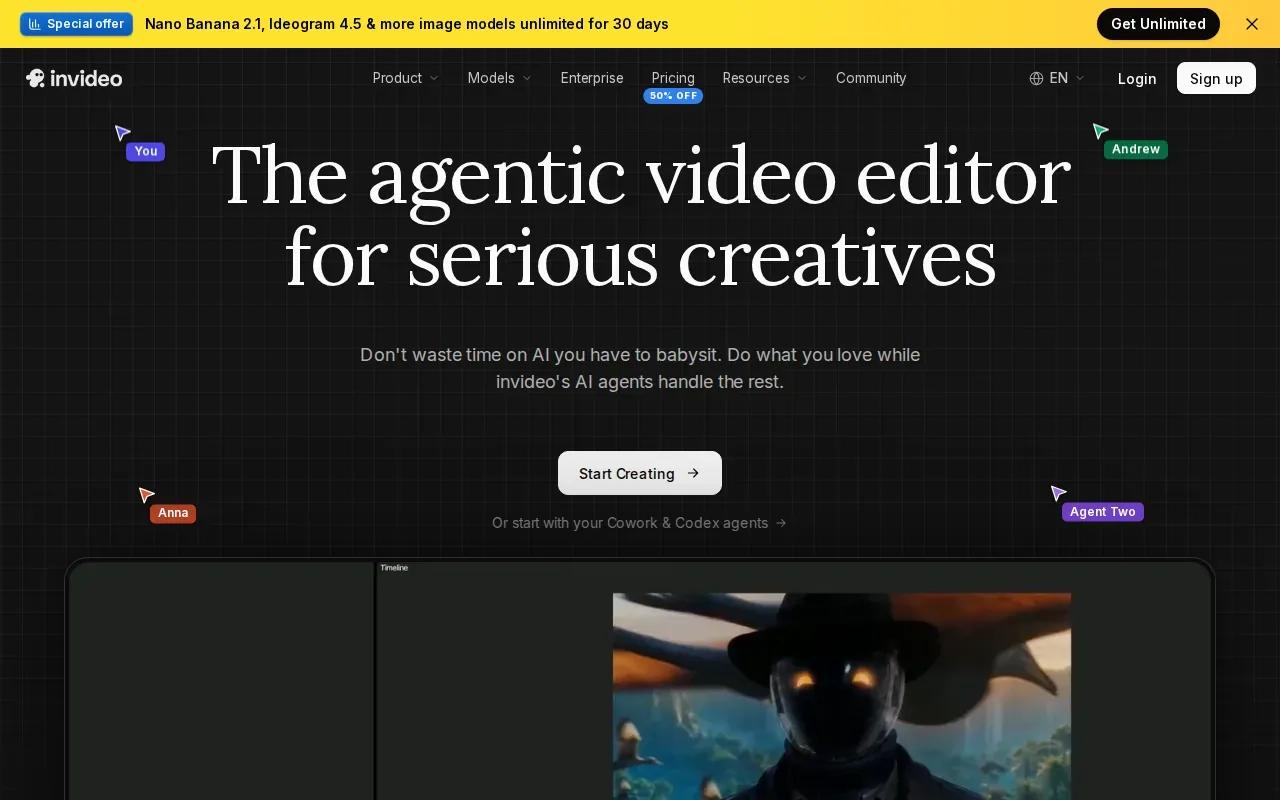The image size is (1280, 800).
Task: Click the video preview thumbnail
Action: coord(842,696)
